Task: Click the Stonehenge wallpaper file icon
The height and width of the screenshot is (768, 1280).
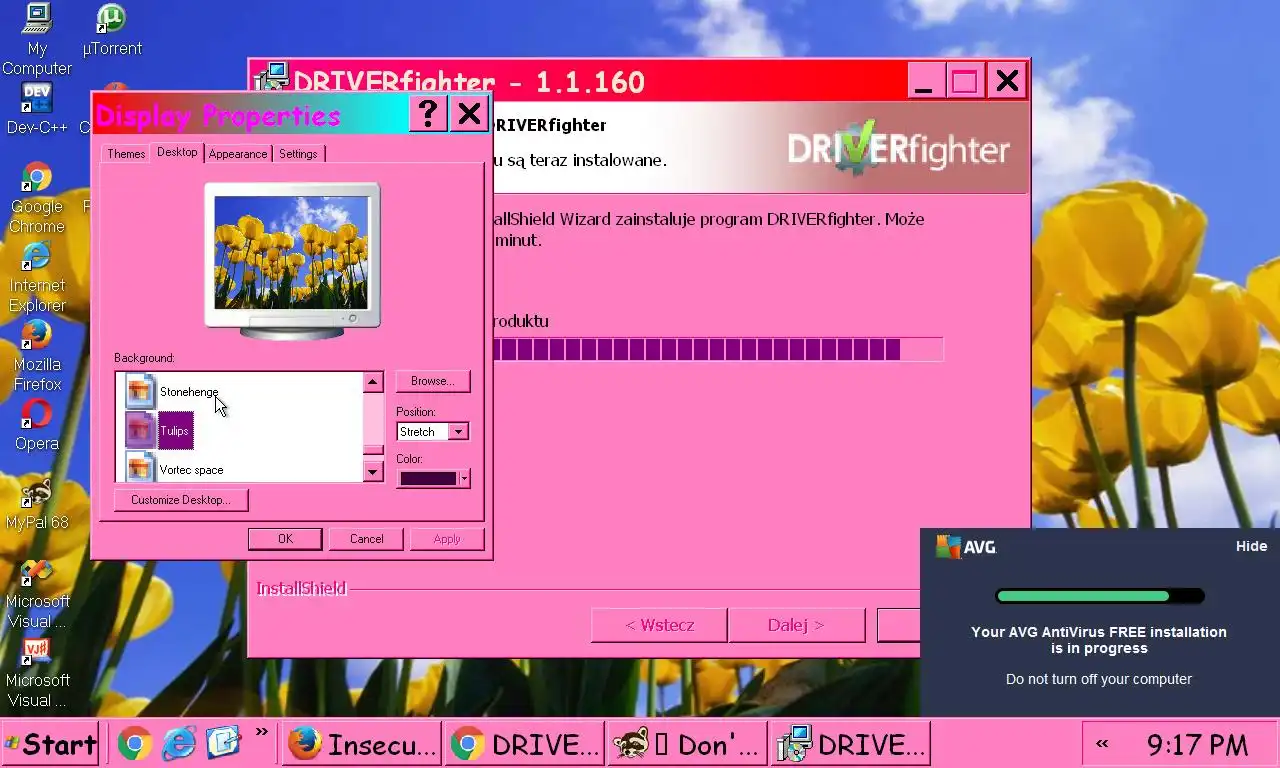Action: pos(141,391)
